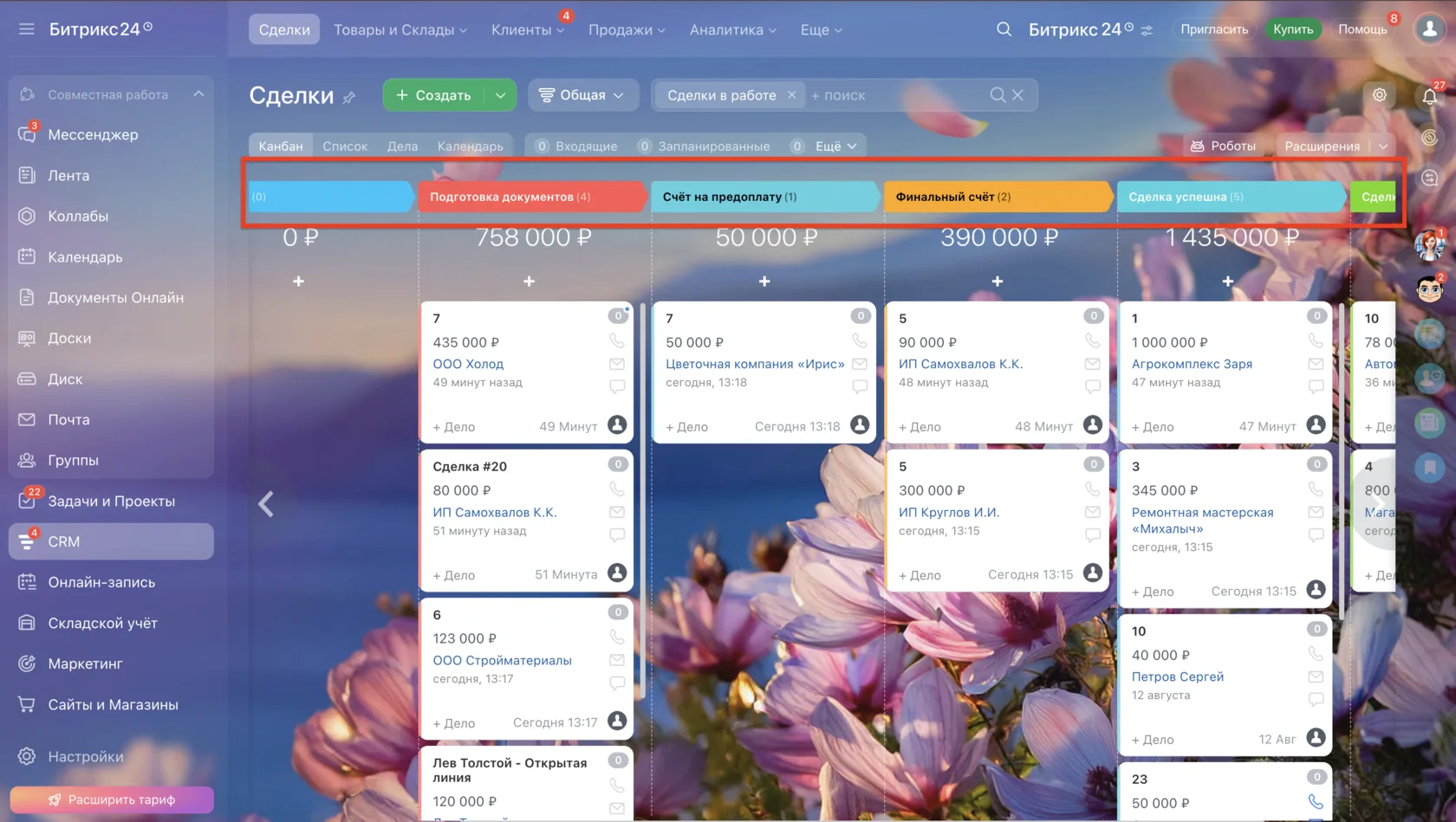Open the hamburger menu icon

[x=27, y=29]
